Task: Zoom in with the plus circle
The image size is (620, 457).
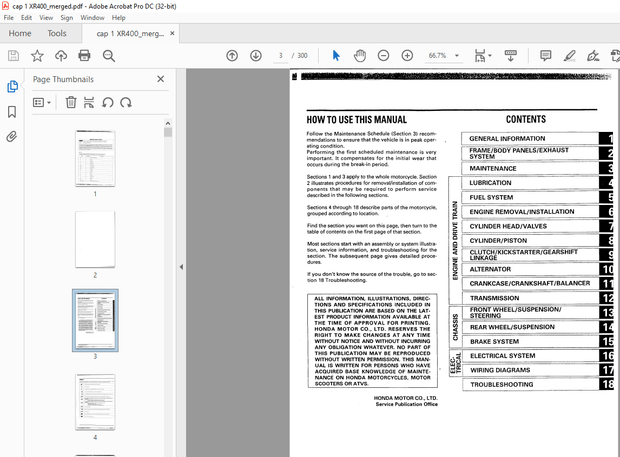Action: [x=407, y=56]
